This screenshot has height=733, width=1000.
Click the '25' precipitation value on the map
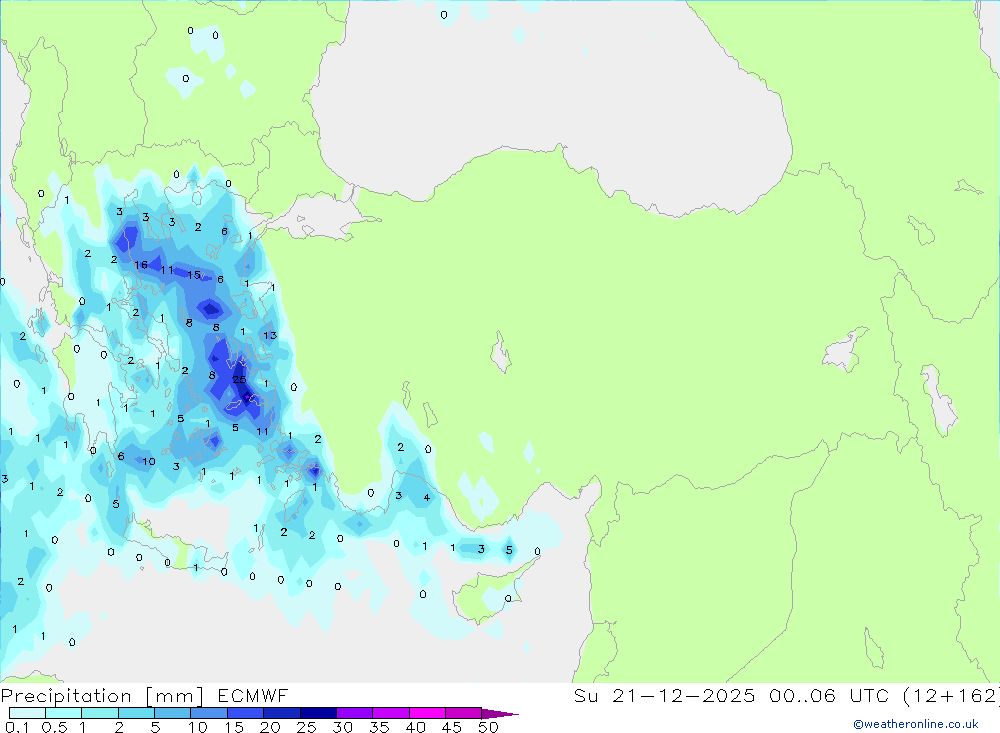pyautogui.click(x=239, y=380)
